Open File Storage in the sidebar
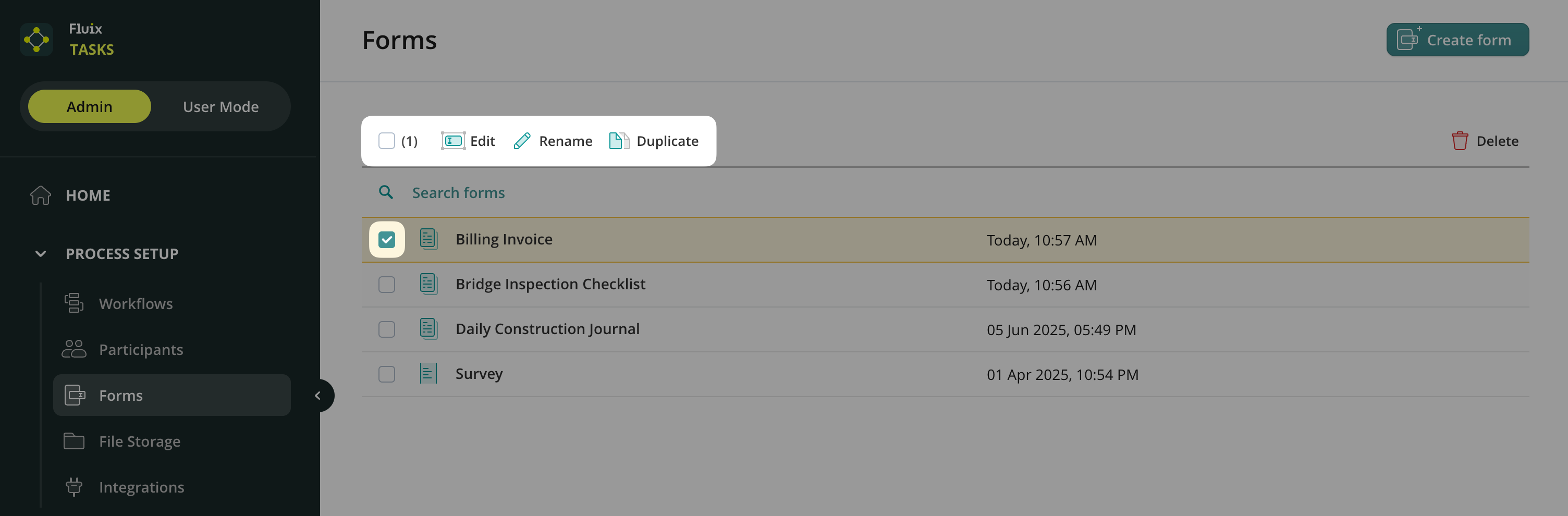Viewport: 1568px width, 516px height. click(x=139, y=441)
